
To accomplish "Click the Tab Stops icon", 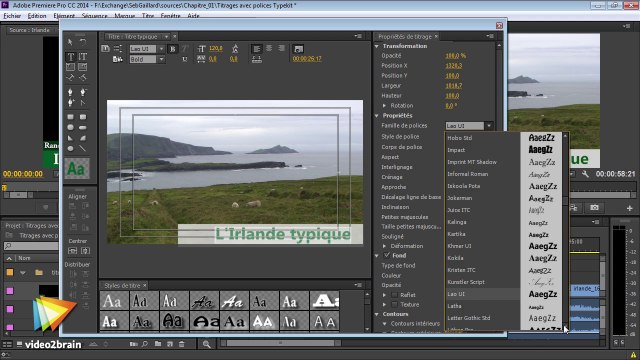I will 257,59.
